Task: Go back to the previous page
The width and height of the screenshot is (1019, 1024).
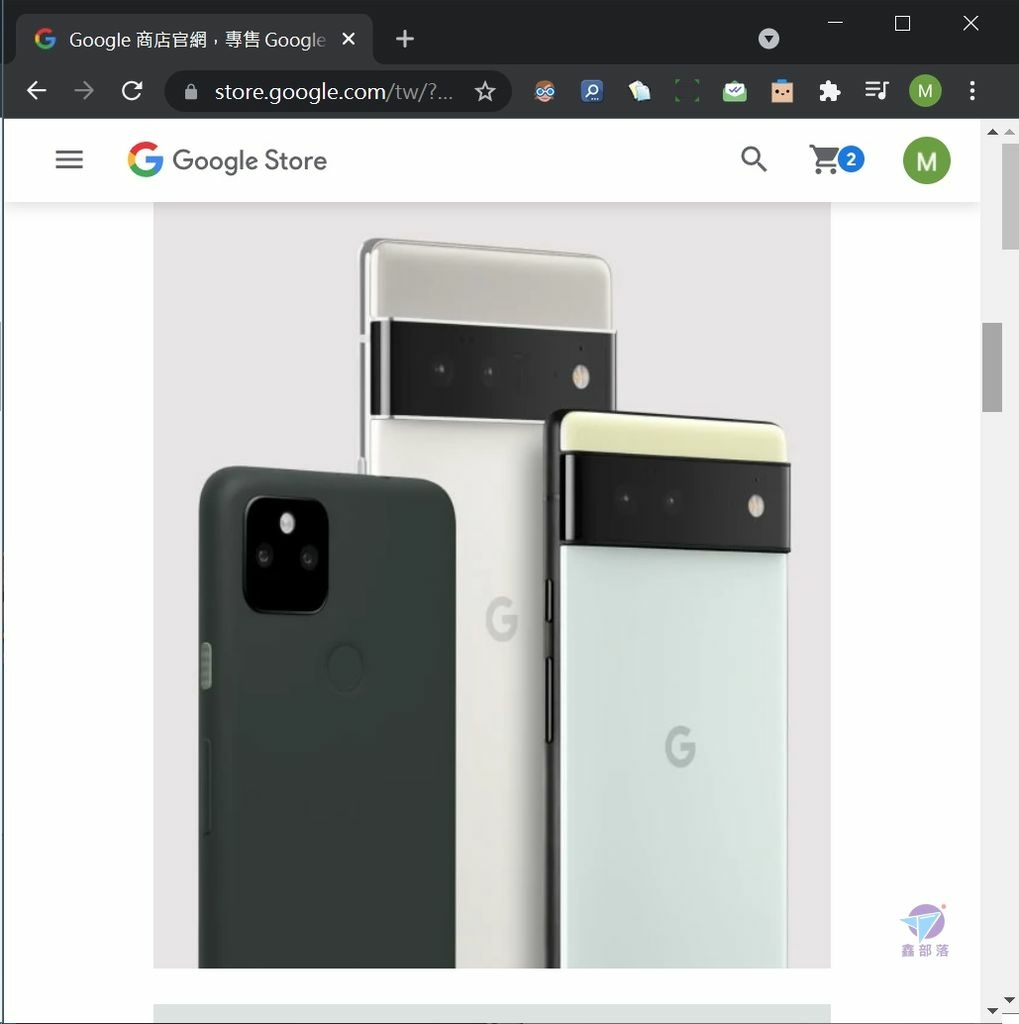Action: click(37, 90)
